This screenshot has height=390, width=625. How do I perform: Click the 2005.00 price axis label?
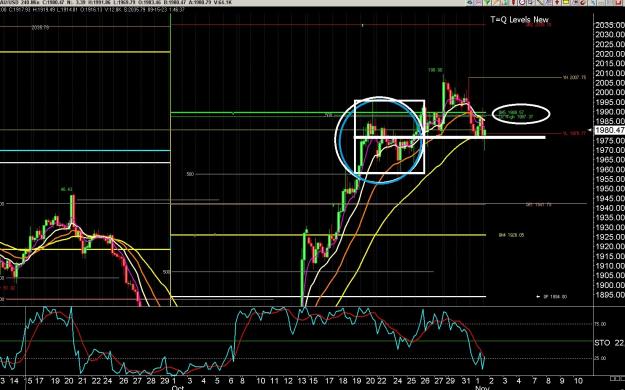(610, 83)
